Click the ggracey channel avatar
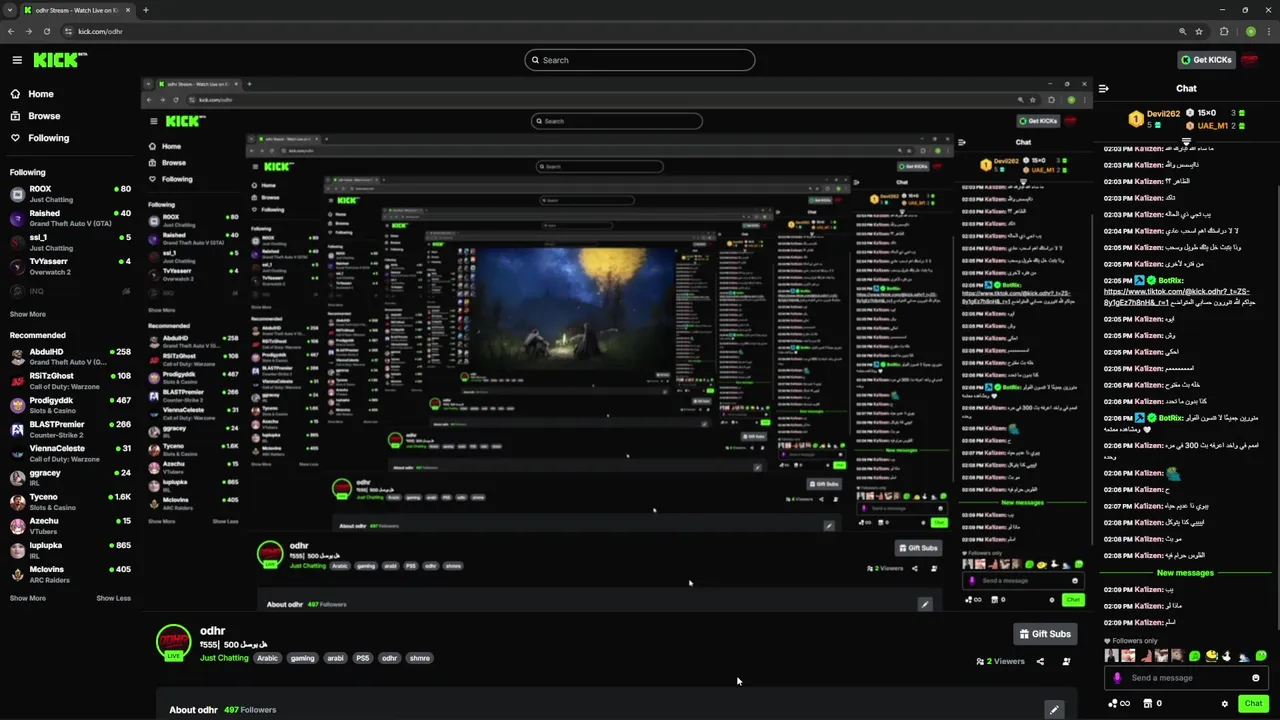The width and height of the screenshot is (1280, 720). [x=18, y=477]
